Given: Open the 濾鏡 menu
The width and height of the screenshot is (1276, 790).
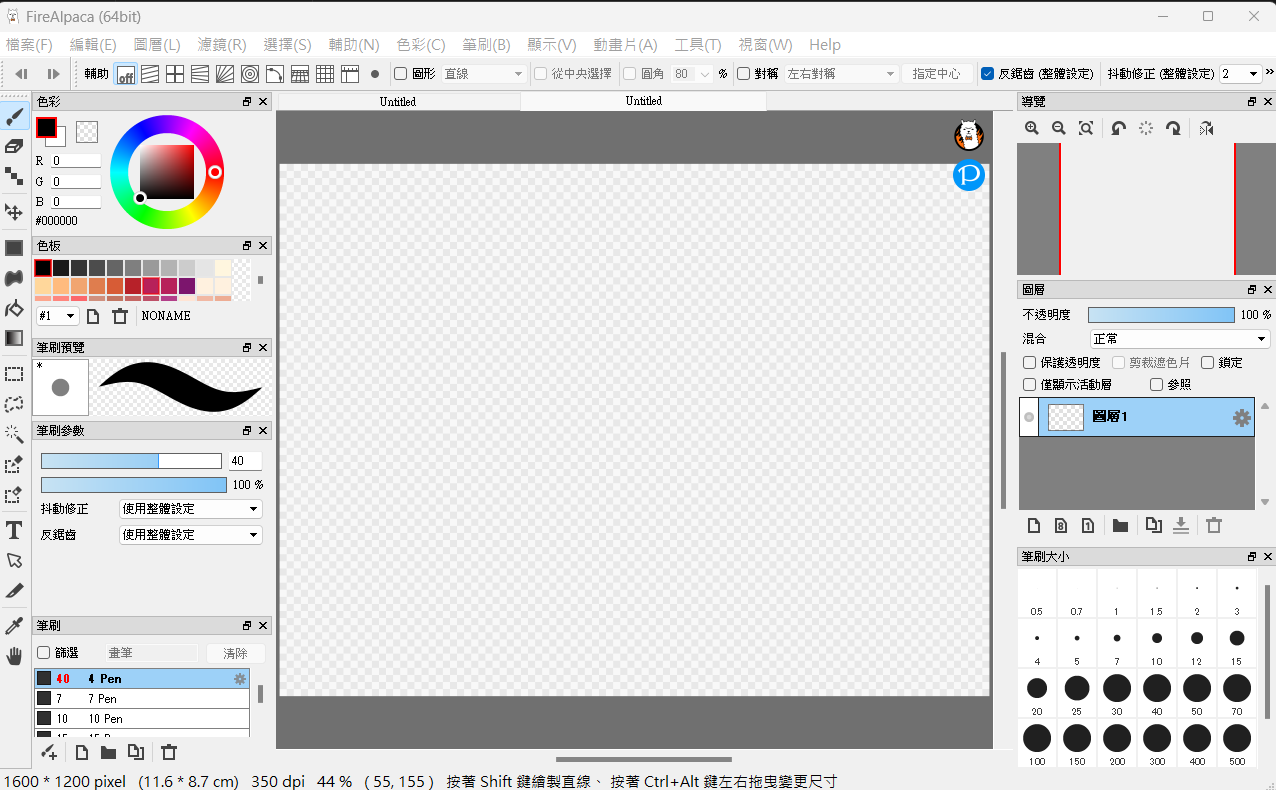Looking at the screenshot, I should pyautogui.click(x=220, y=45).
